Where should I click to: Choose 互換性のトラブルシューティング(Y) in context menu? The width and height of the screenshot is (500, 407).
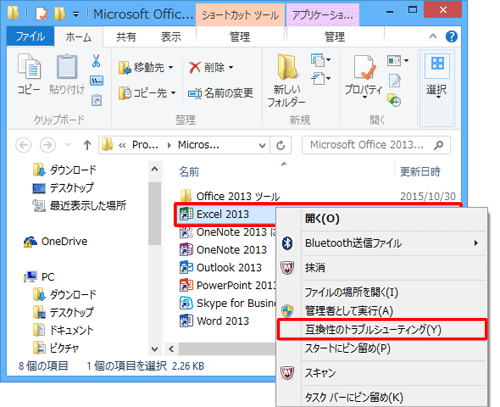(381, 329)
